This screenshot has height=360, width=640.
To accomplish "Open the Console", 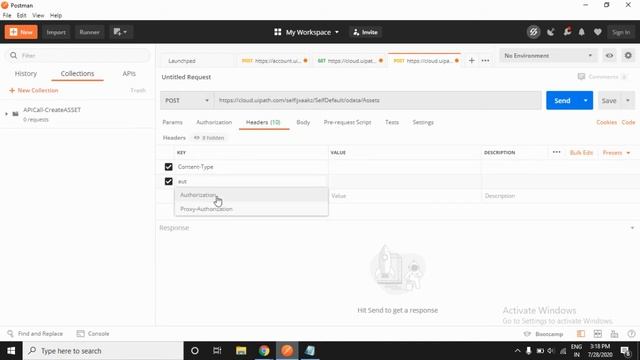I will click(93, 334).
